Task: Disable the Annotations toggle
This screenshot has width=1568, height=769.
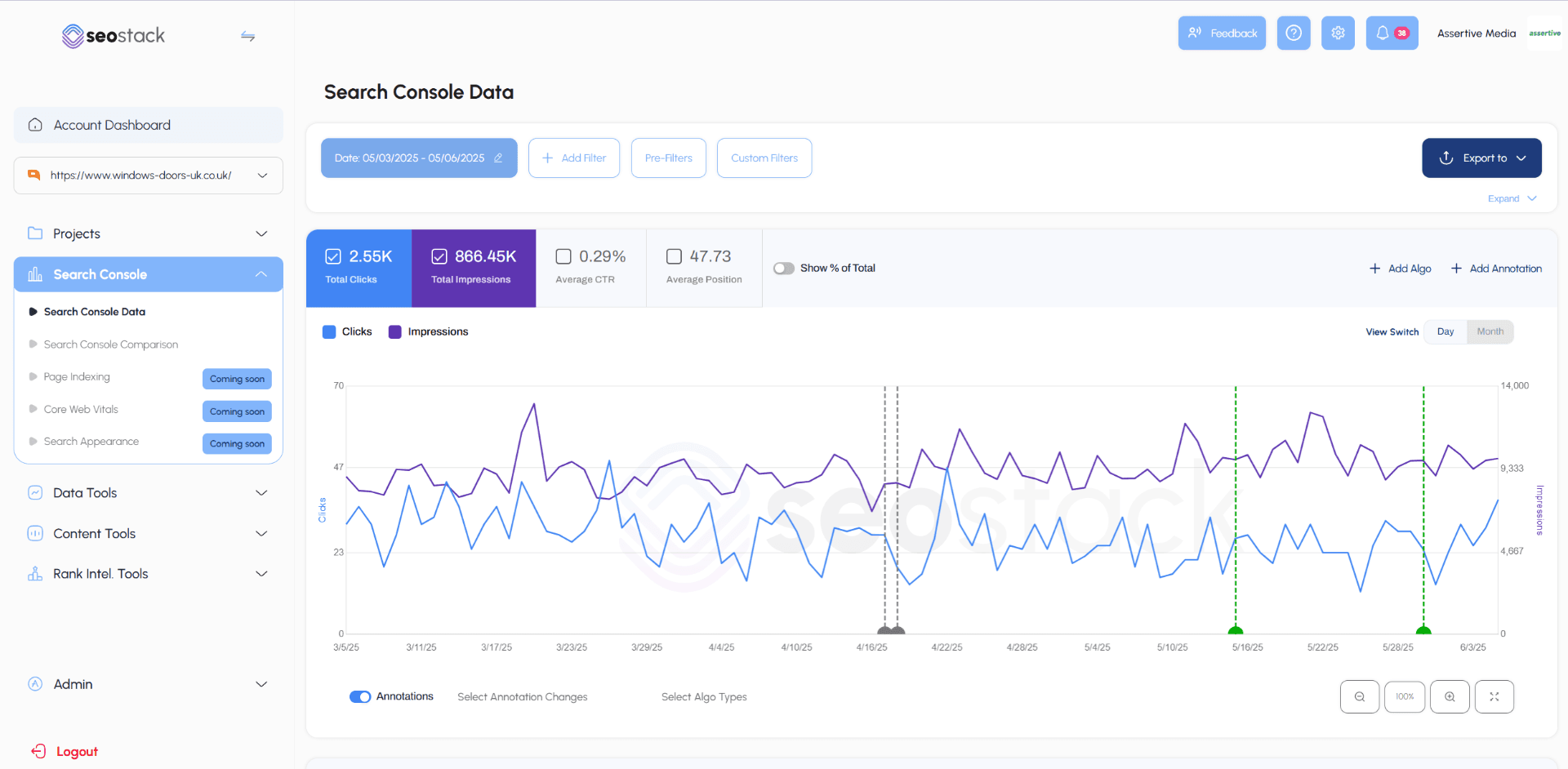Action: click(x=360, y=696)
